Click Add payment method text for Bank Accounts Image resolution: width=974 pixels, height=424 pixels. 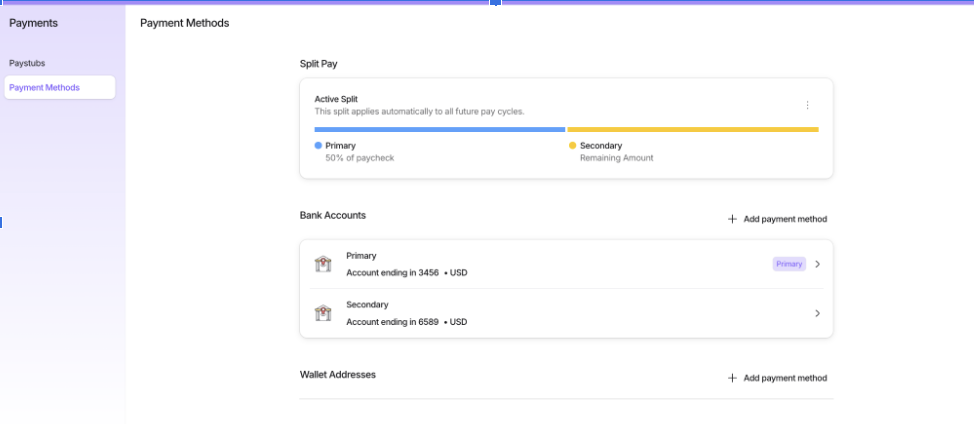point(785,219)
